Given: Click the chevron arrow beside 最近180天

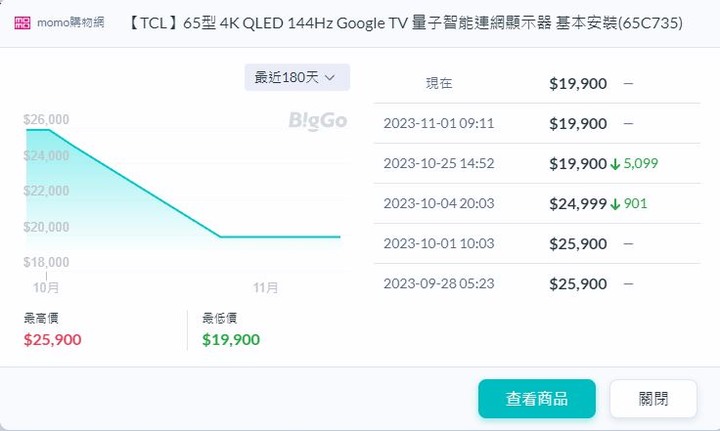Looking at the screenshot, I should coord(330,78).
